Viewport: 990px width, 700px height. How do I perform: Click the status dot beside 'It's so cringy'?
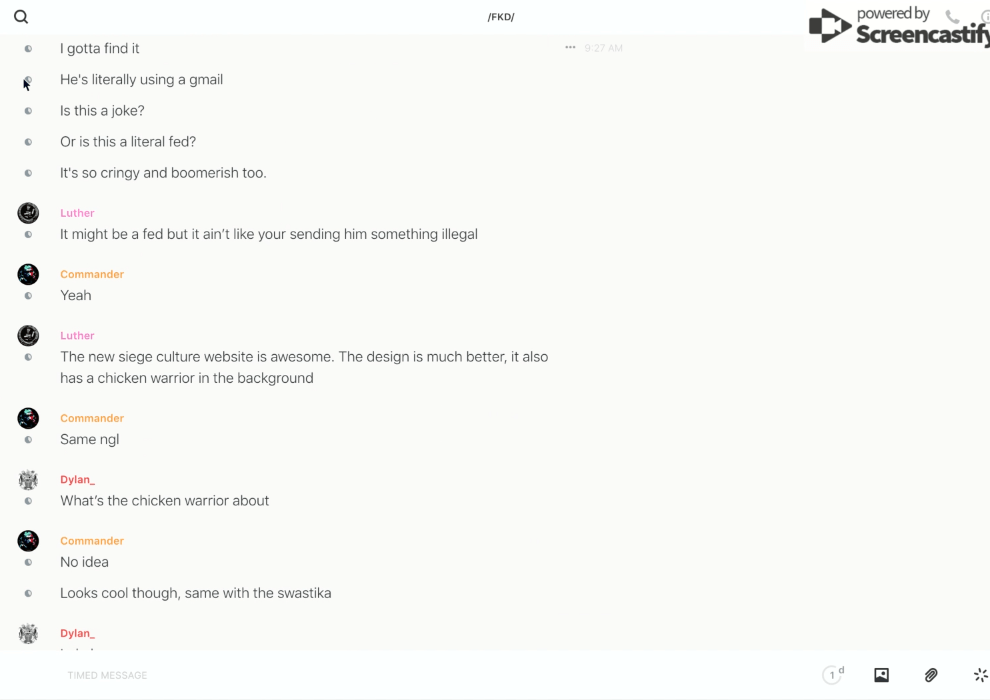(28, 173)
